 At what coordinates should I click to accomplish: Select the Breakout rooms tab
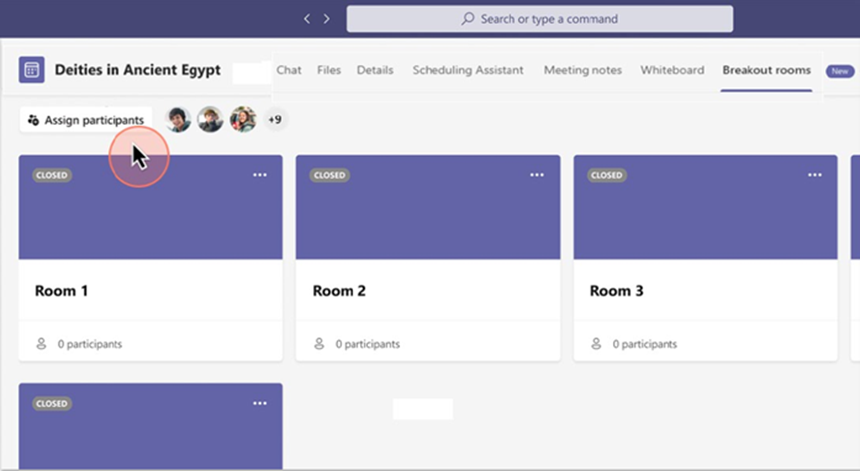[766, 70]
